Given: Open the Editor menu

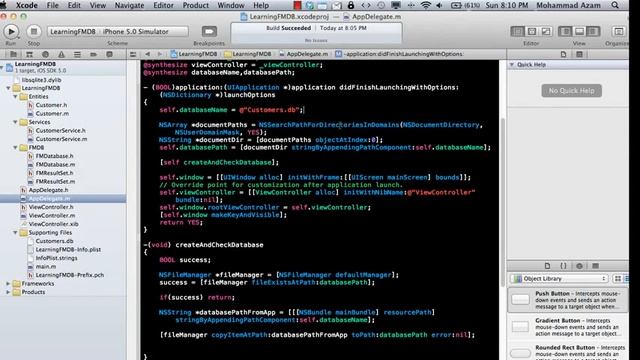Looking at the screenshot, I should (163, 5).
